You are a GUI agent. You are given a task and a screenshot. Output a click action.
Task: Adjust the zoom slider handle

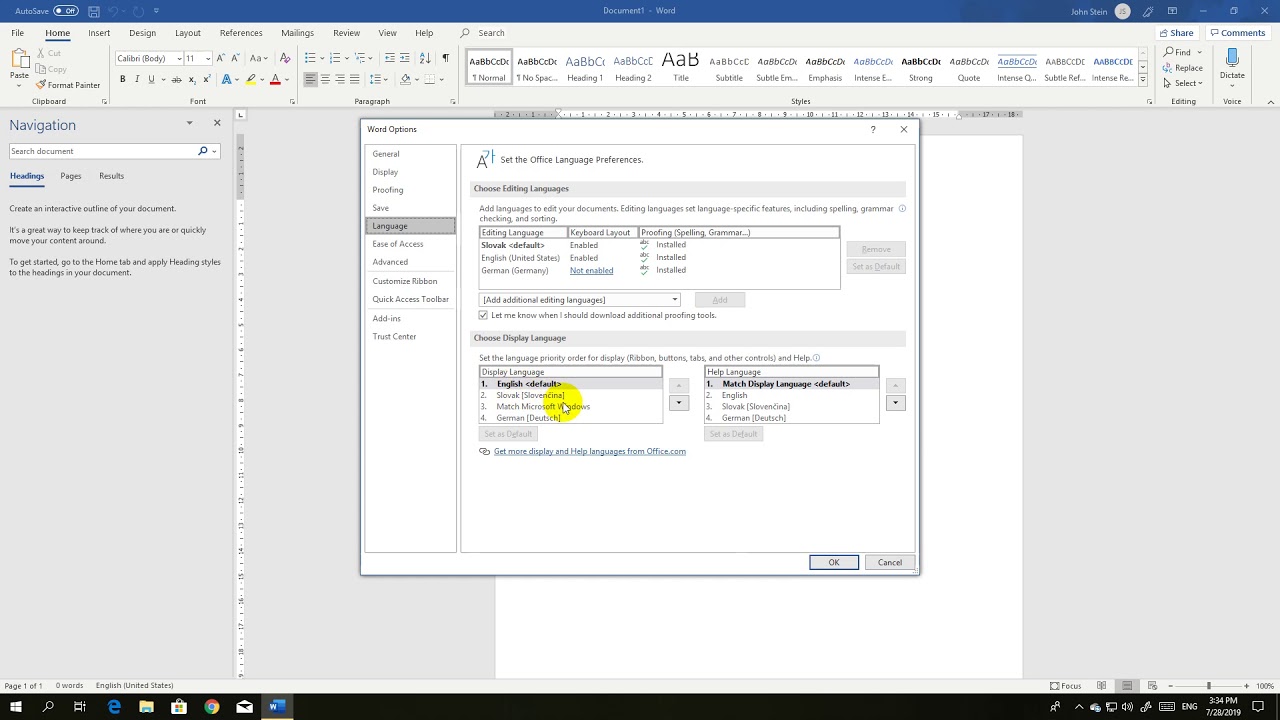1208,686
